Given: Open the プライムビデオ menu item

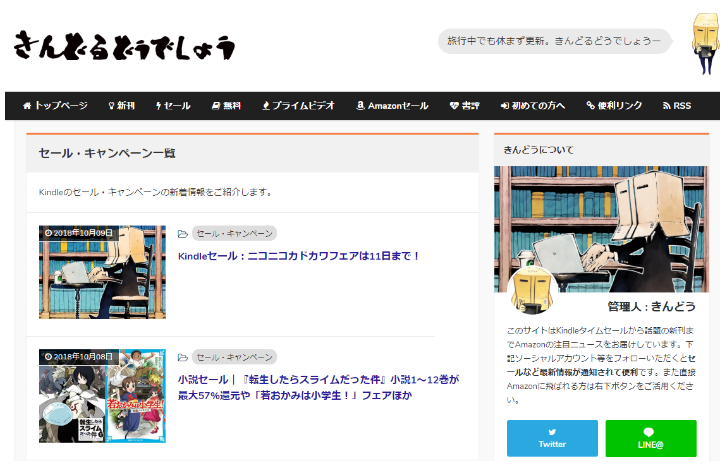Looking at the screenshot, I should click(300, 106).
